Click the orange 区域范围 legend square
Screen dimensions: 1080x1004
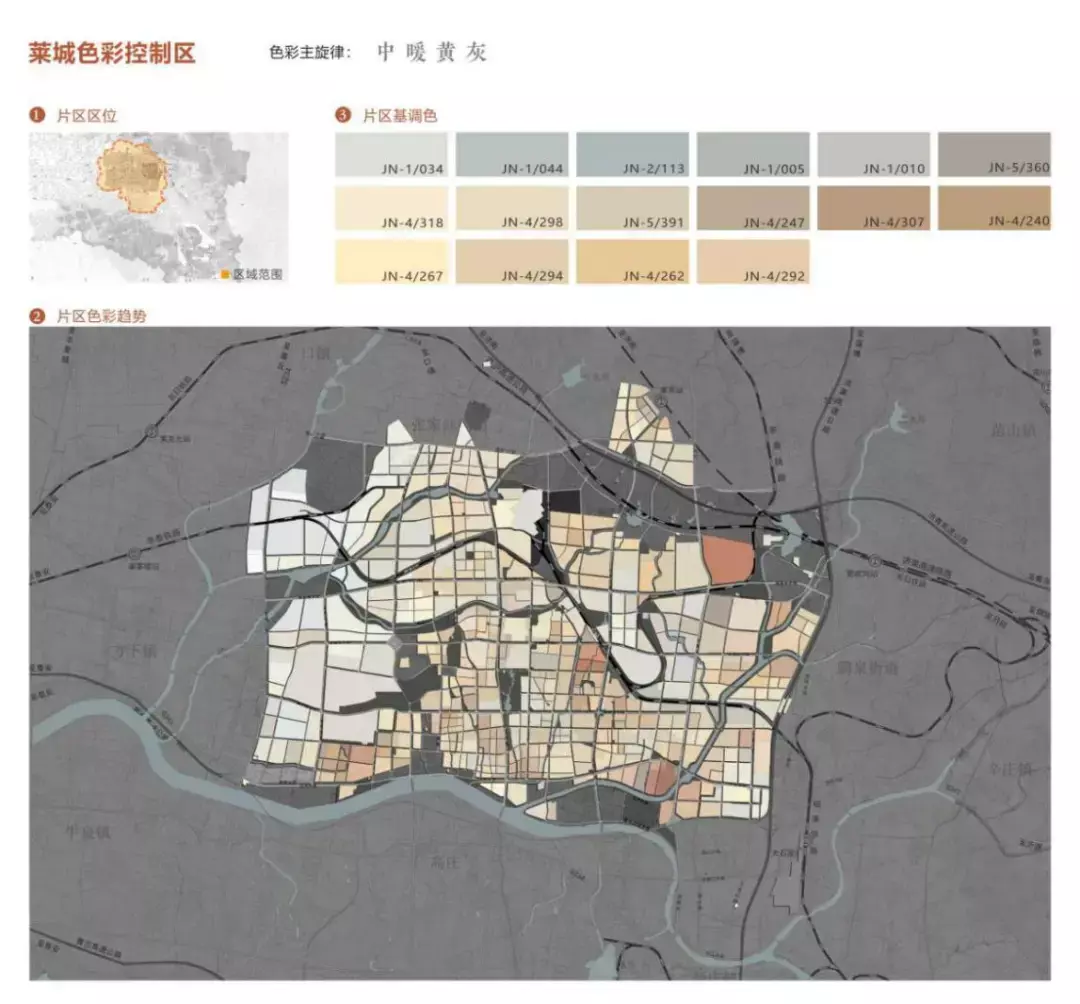(x=225, y=271)
